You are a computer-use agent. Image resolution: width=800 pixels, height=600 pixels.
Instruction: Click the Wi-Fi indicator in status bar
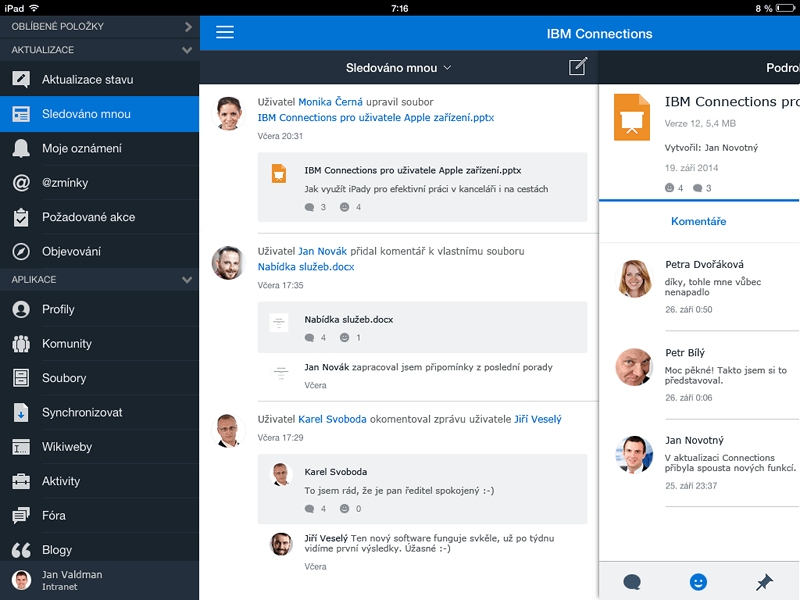click(x=35, y=8)
